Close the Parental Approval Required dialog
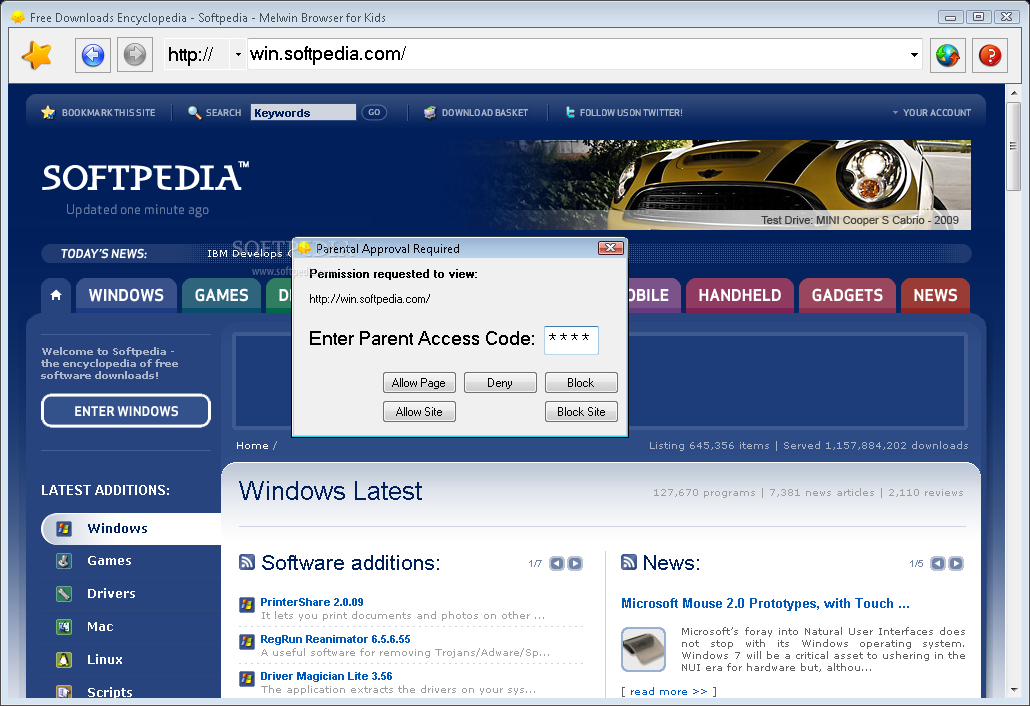The height and width of the screenshot is (706, 1030). (610, 248)
